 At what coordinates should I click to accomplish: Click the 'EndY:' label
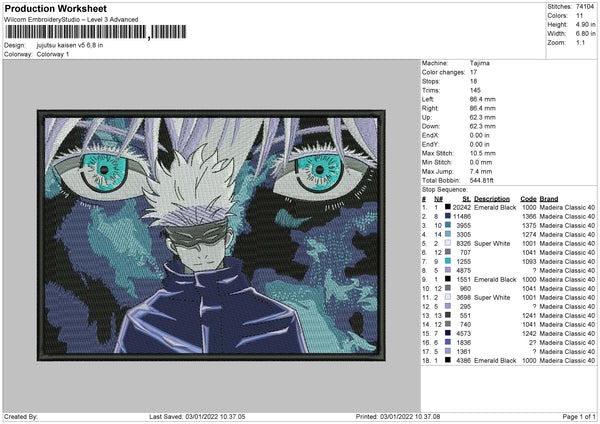(430, 144)
